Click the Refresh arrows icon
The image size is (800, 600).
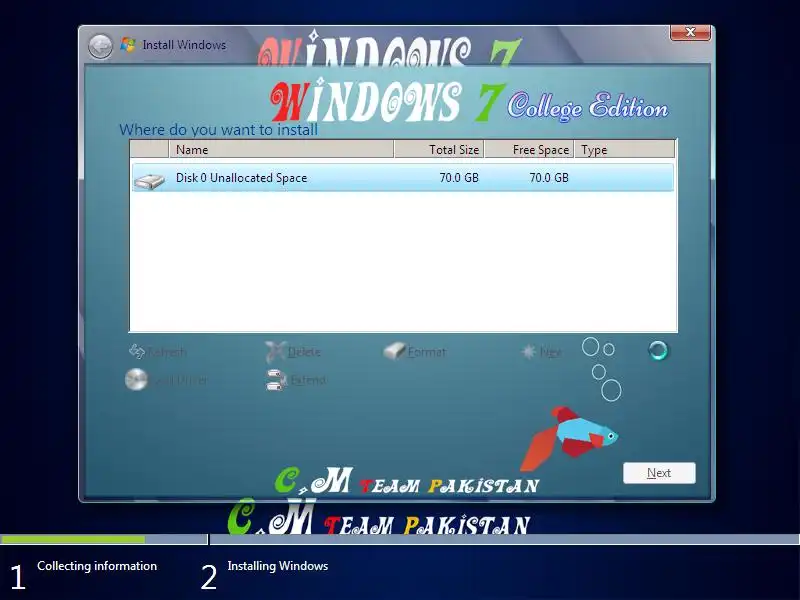coord(136,351)
